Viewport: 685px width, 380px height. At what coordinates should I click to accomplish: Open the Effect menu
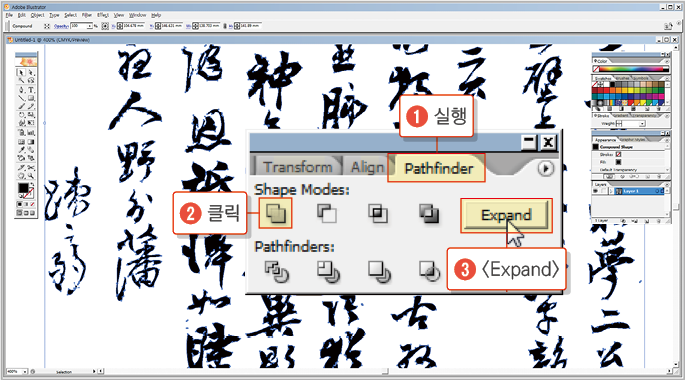(x=103, y=15)
